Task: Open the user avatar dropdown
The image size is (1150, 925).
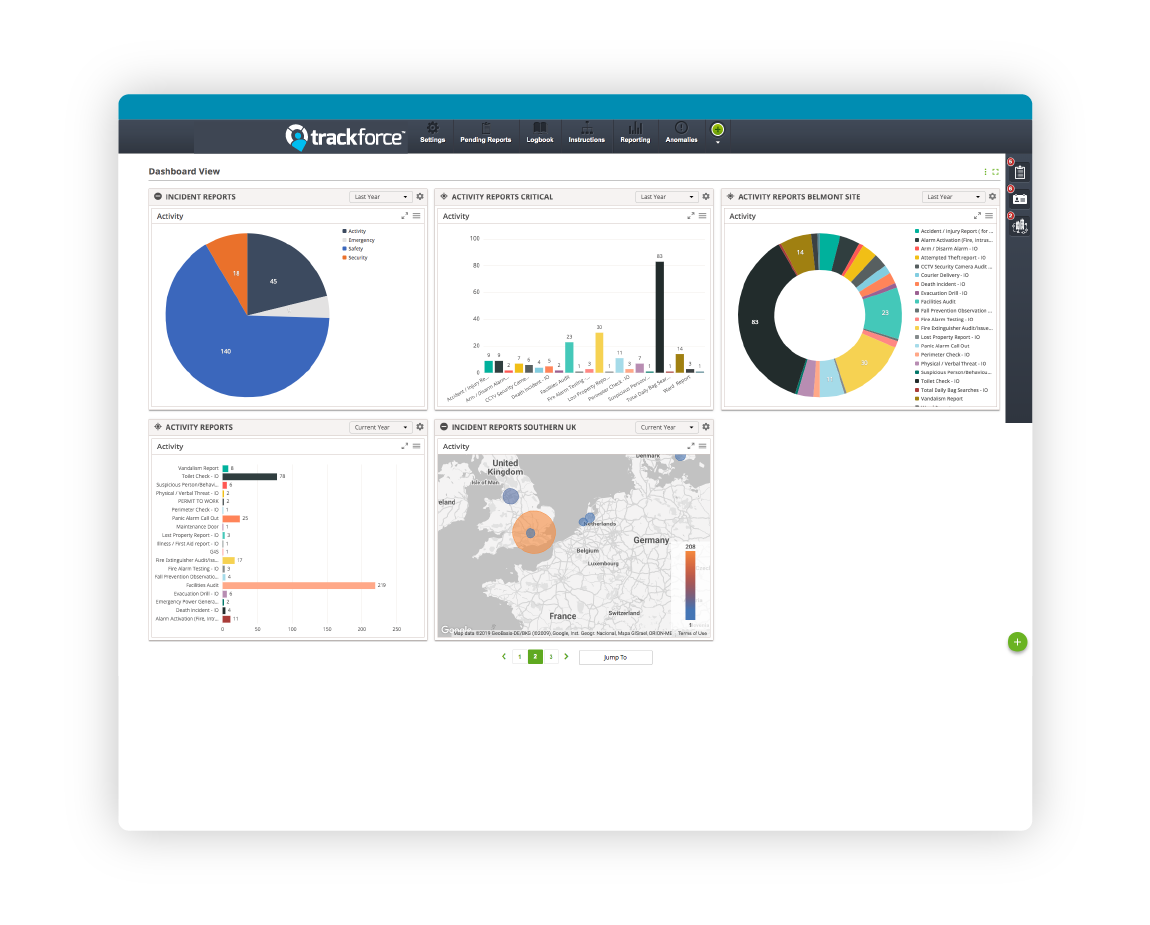Action: tap(716, 131)
